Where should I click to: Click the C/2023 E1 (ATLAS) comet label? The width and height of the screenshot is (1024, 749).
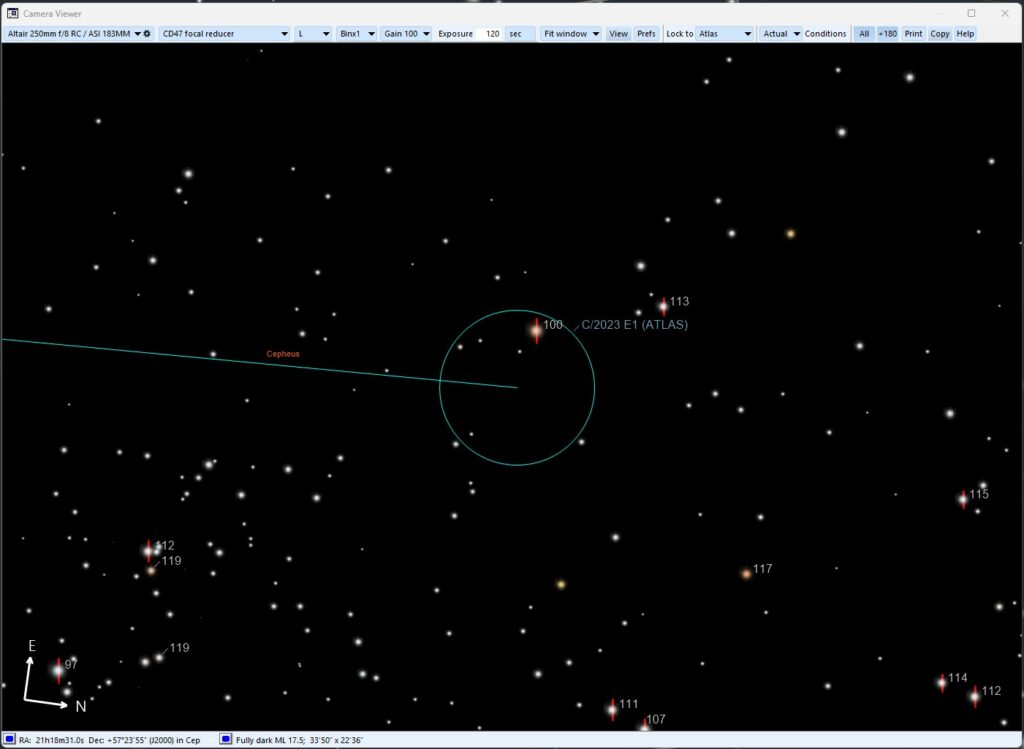[634, 325]
